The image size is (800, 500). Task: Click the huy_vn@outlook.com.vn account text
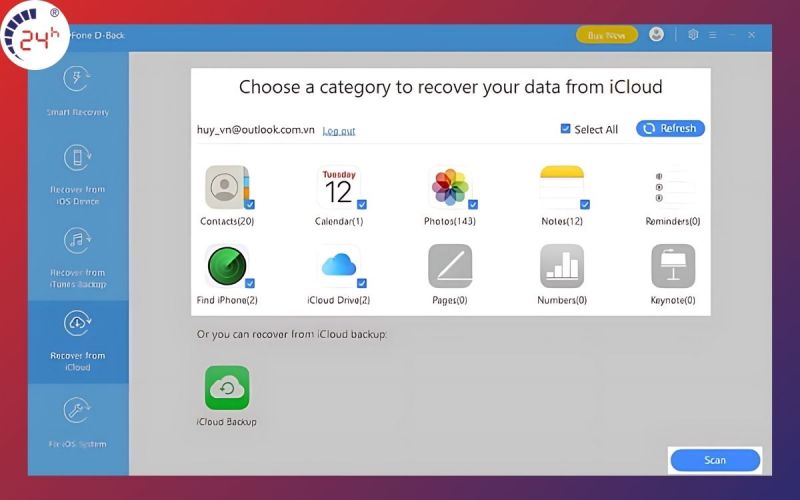[x=256, y=130]
